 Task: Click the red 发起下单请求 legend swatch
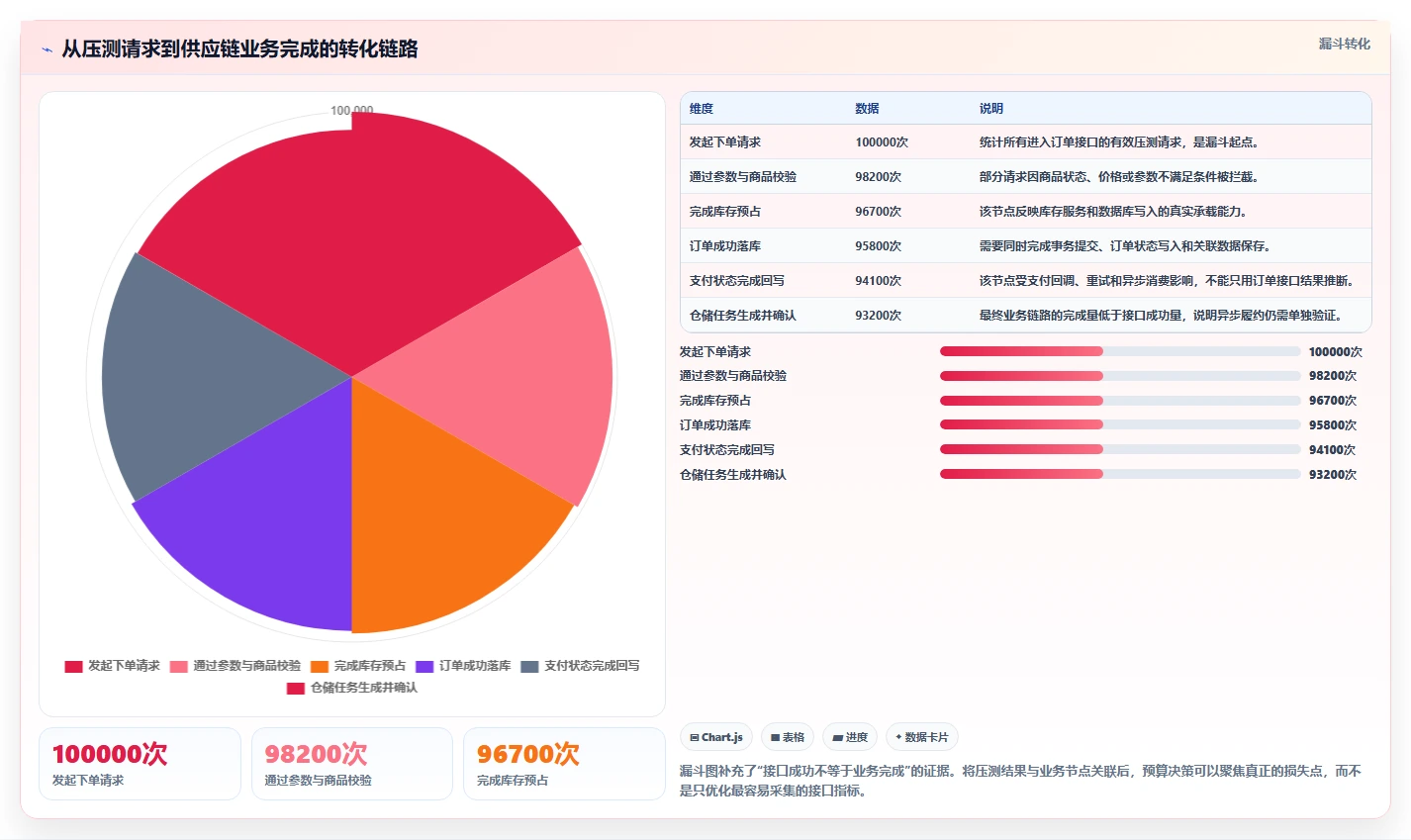tap(73, 666)
